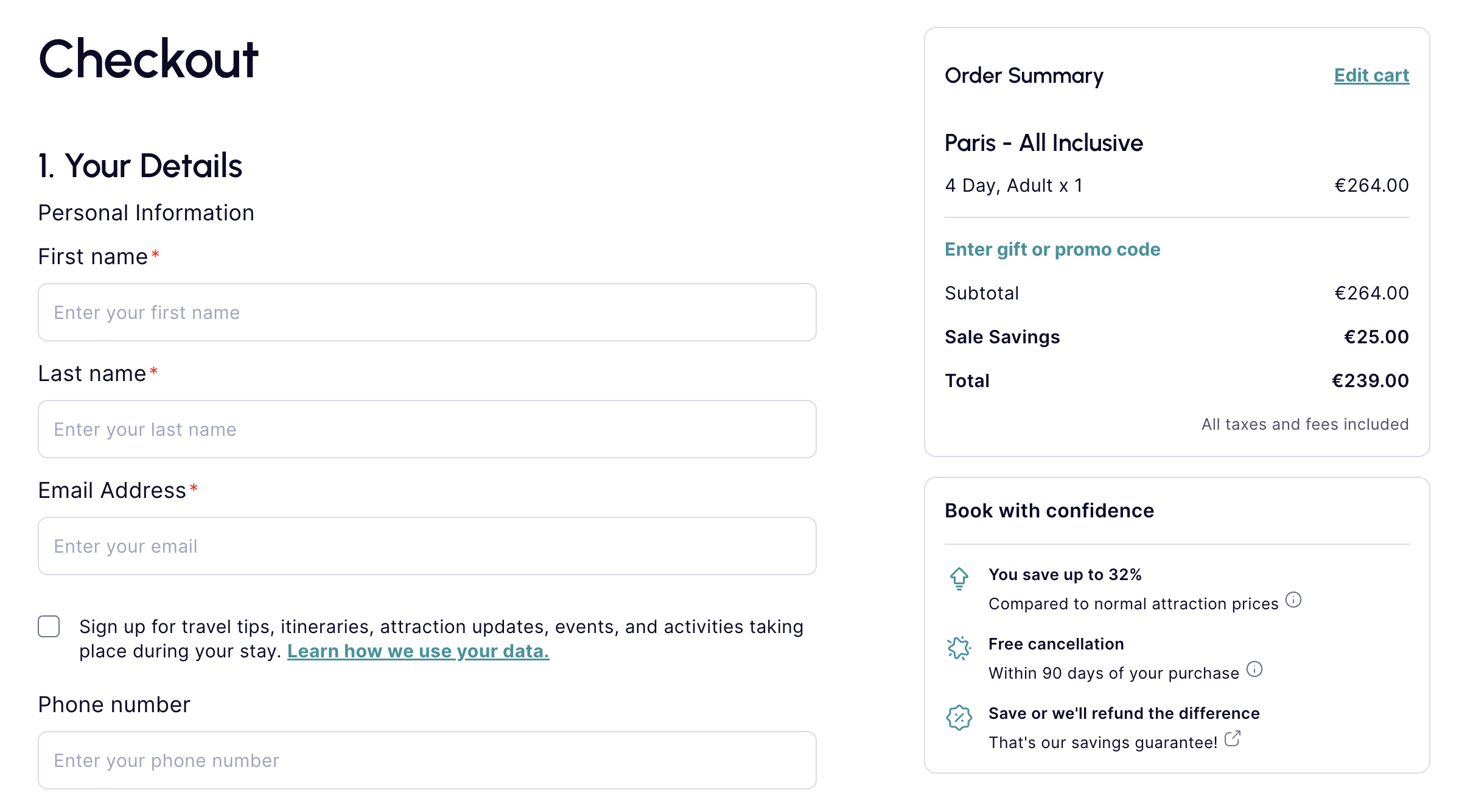Open the Edit cart link
Screen dimensions: 1473x812
(x=1371, y=75)
